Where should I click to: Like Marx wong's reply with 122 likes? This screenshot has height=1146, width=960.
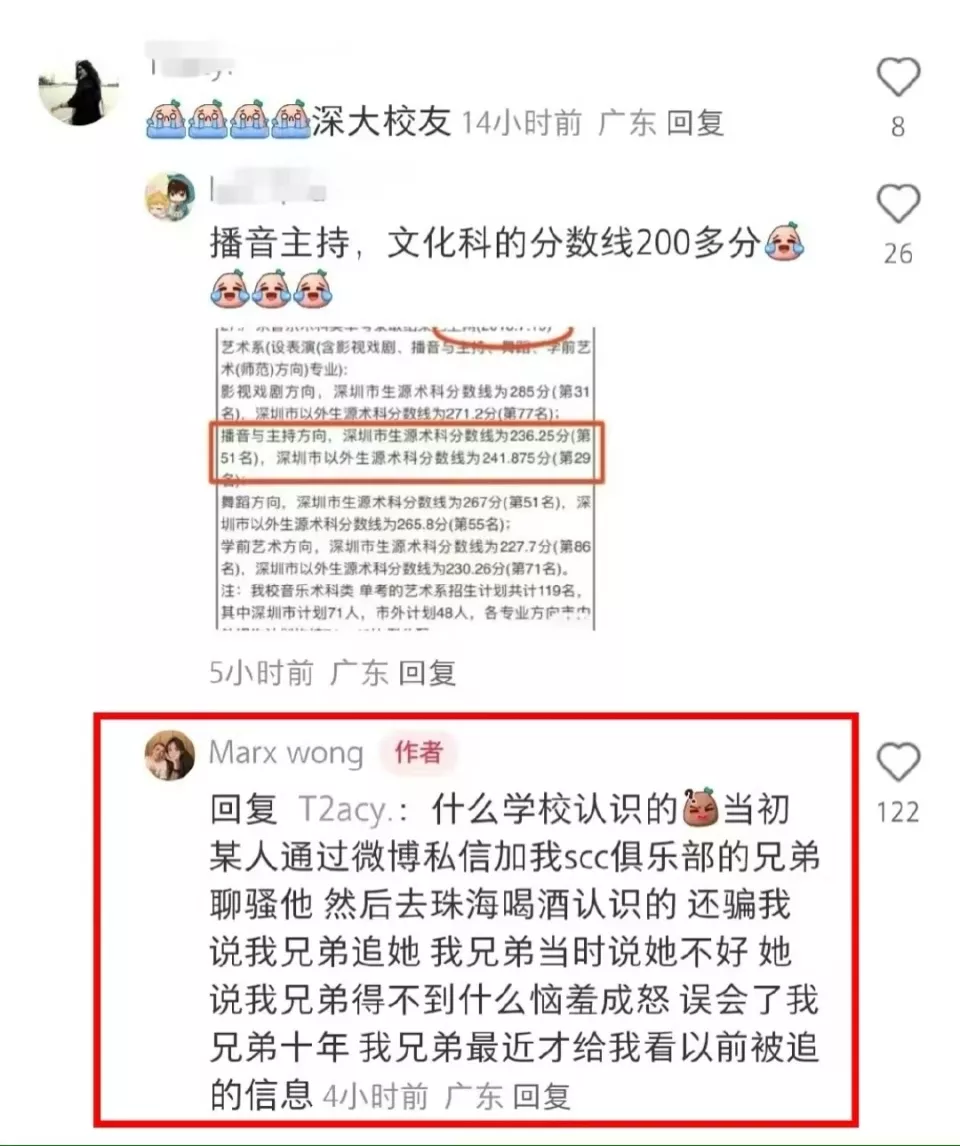(898, 762)
